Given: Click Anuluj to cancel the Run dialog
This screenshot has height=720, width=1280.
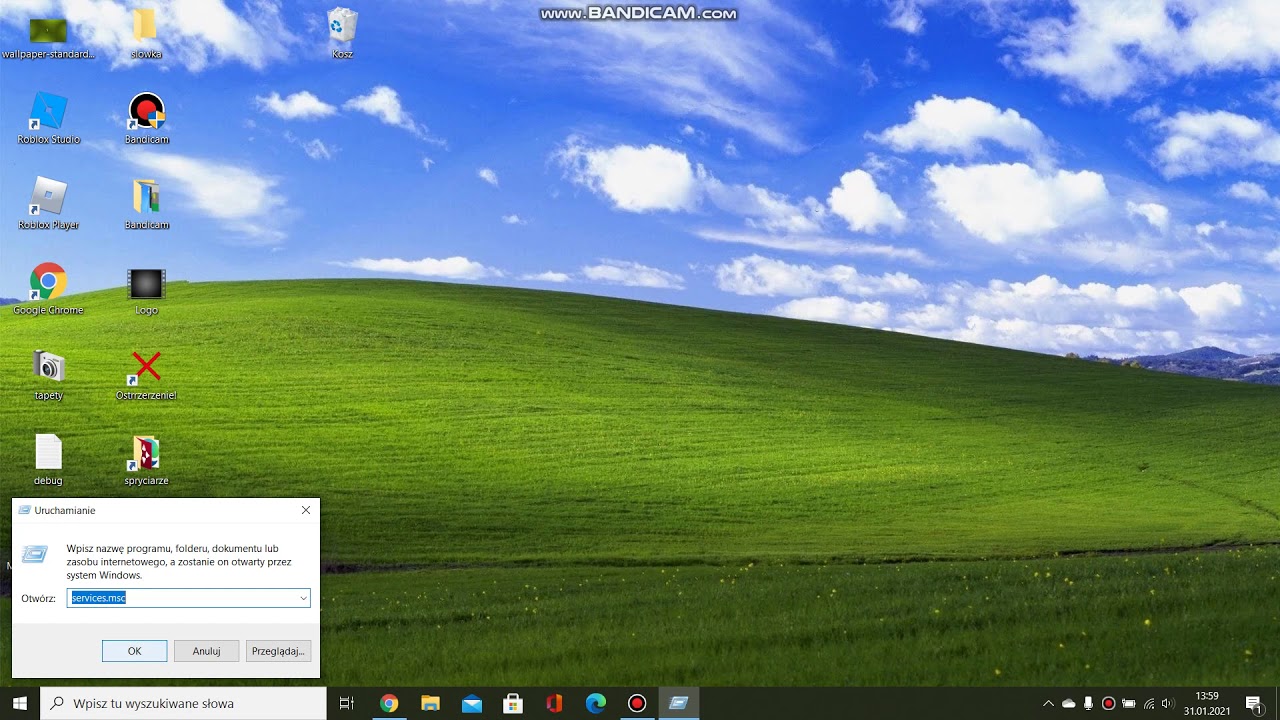Looking at the screenshot, I should pyautogui.click(x=206, y=651).
